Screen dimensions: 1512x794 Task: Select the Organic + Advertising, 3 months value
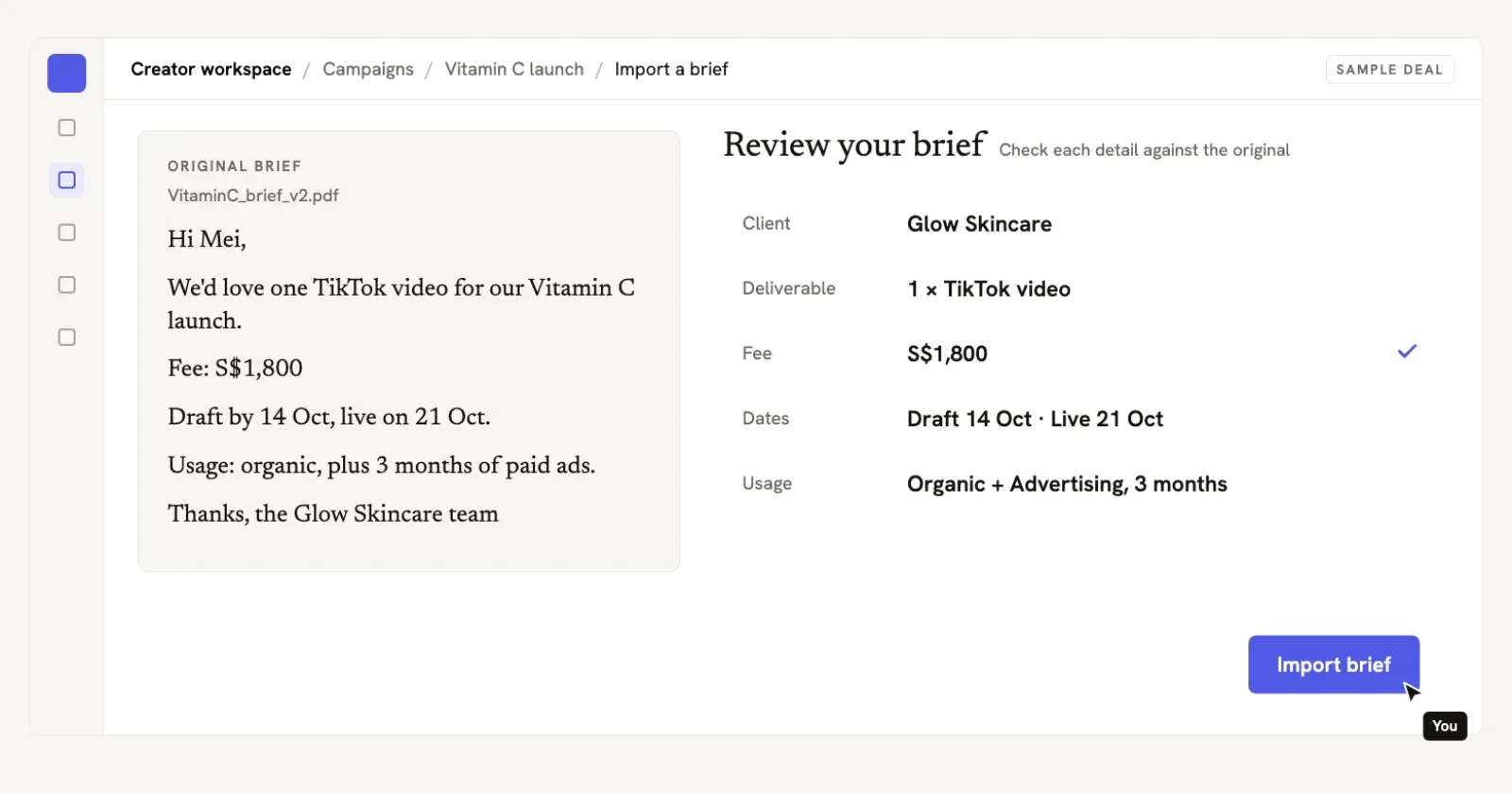click(x=1067, y=484)
